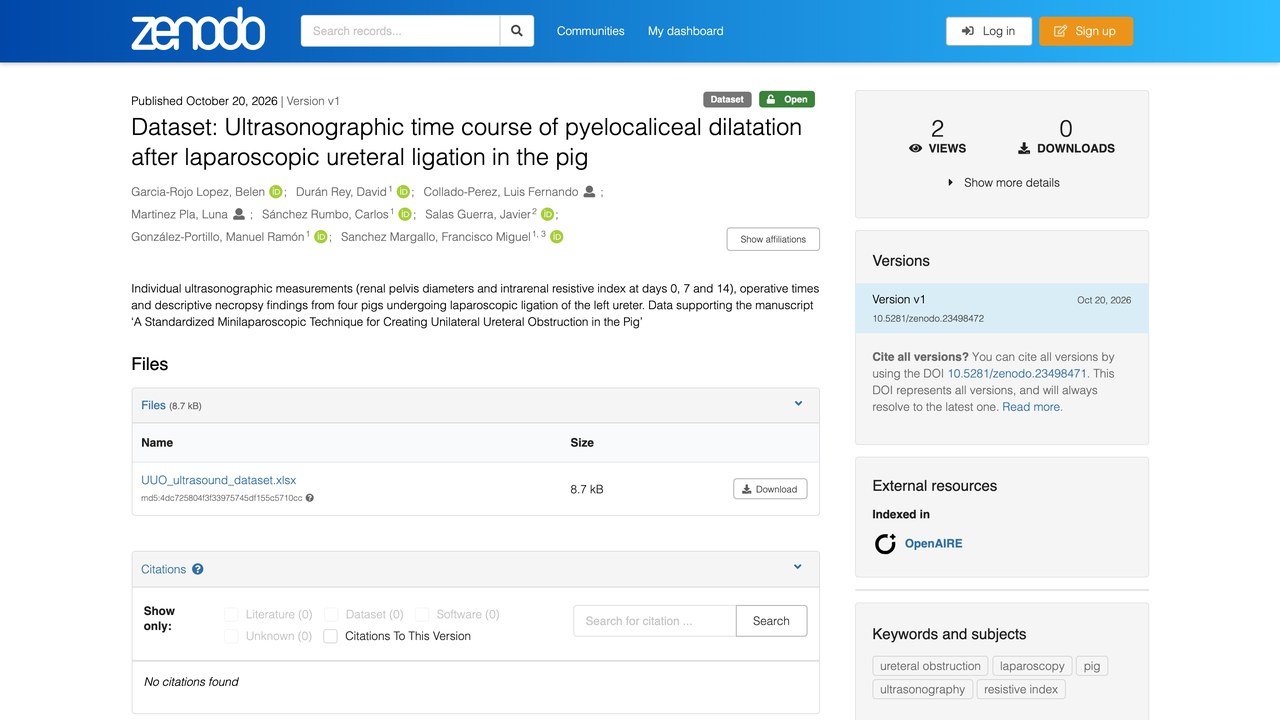Open ORCID icon for Garcia-Rojo Lopez, Belen
The height and width of the screenshot is (720, 1280).
tap(276, 192)
